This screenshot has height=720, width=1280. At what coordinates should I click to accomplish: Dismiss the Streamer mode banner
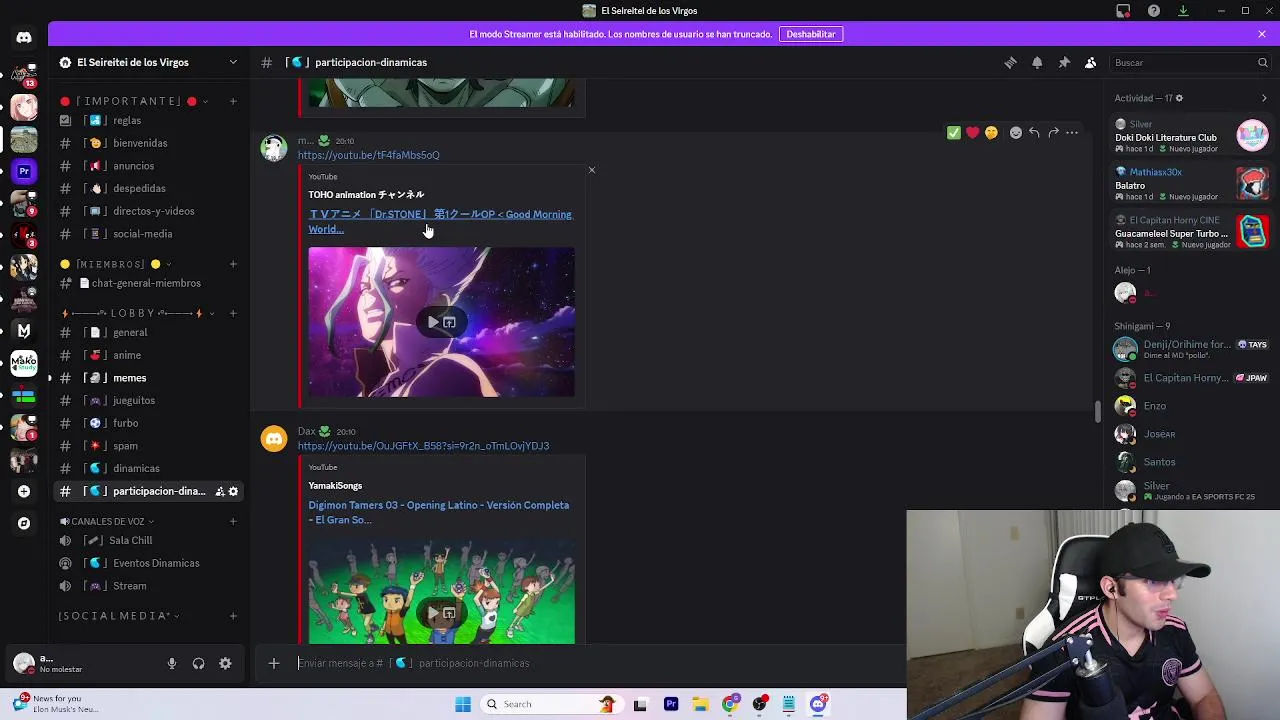[x=1262, y=34]
